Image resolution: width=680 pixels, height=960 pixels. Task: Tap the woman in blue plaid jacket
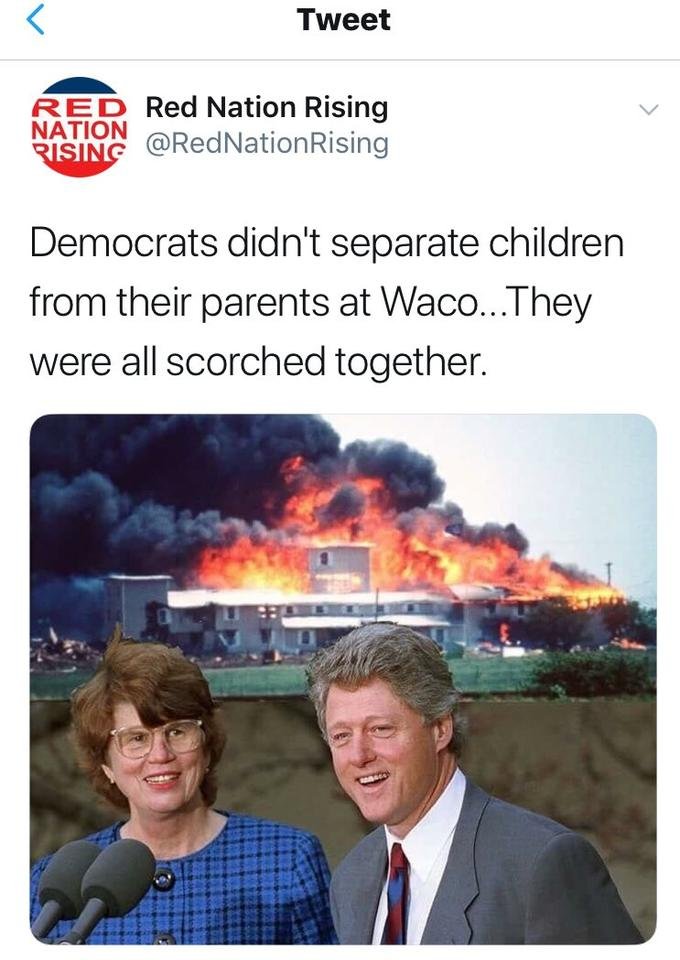(177, 796)
